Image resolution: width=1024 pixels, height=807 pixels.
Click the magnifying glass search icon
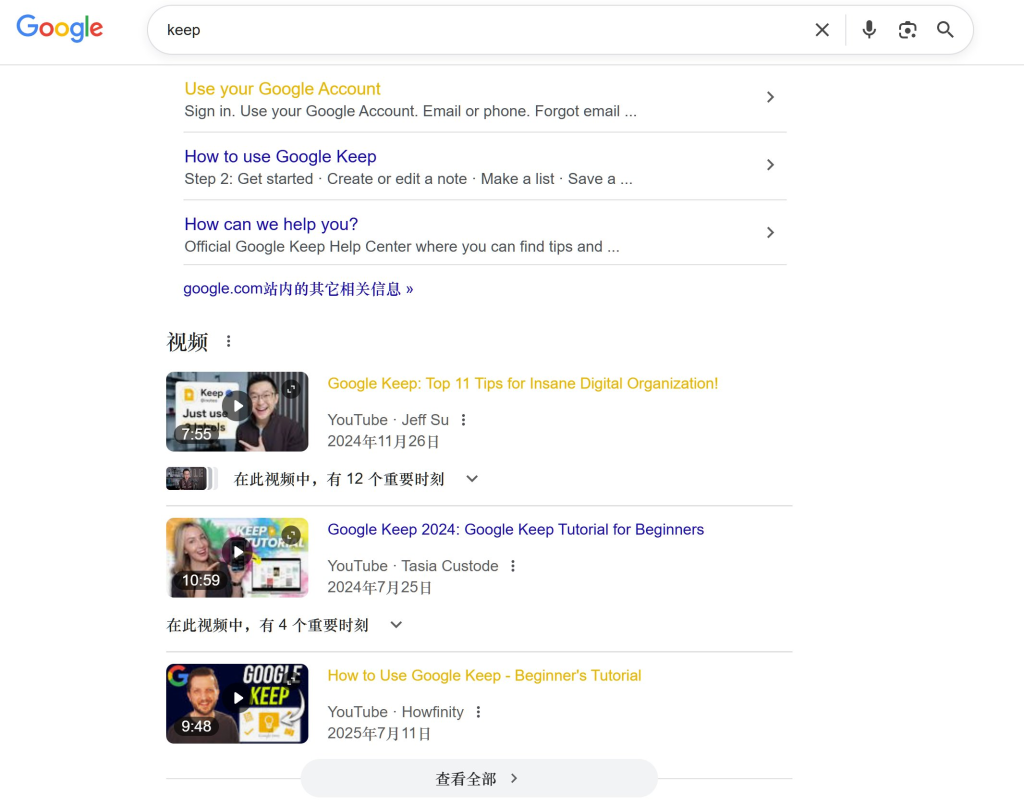pyautogui.click(x=944, y=29)
